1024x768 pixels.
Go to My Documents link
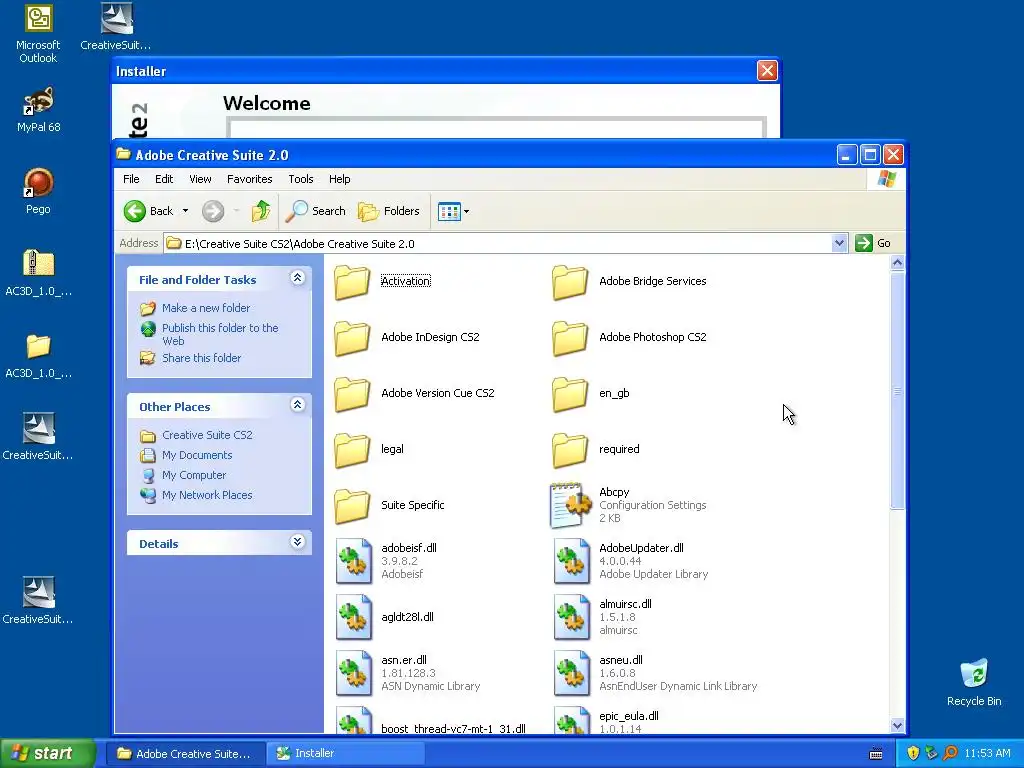(x=197, y=456)
